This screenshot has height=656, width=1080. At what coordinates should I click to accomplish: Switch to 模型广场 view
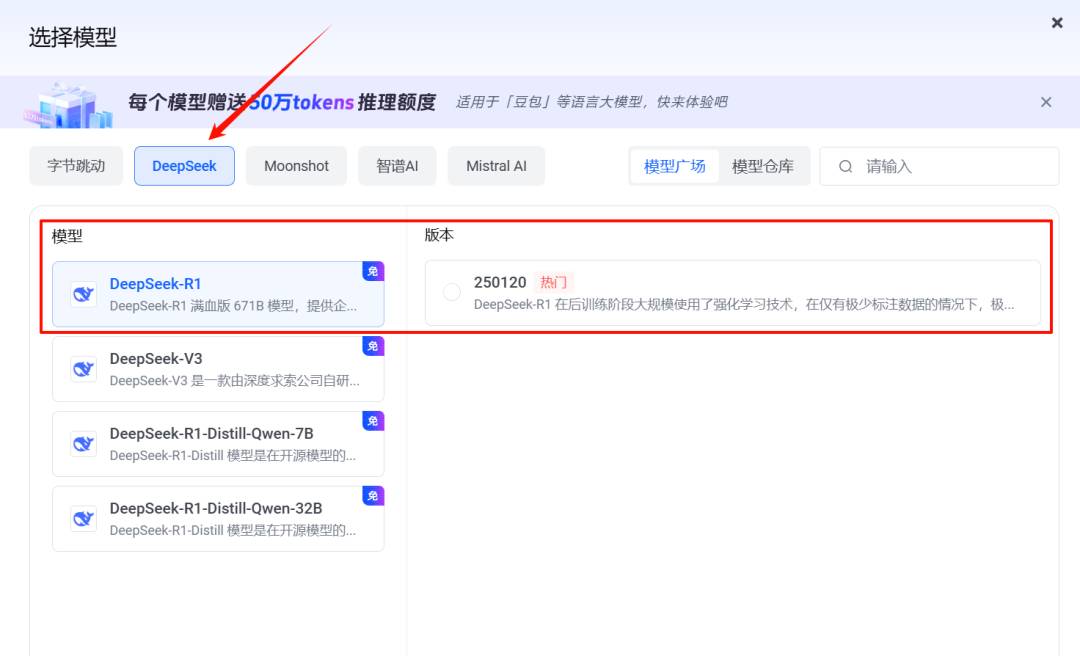(x=674, y=166)
